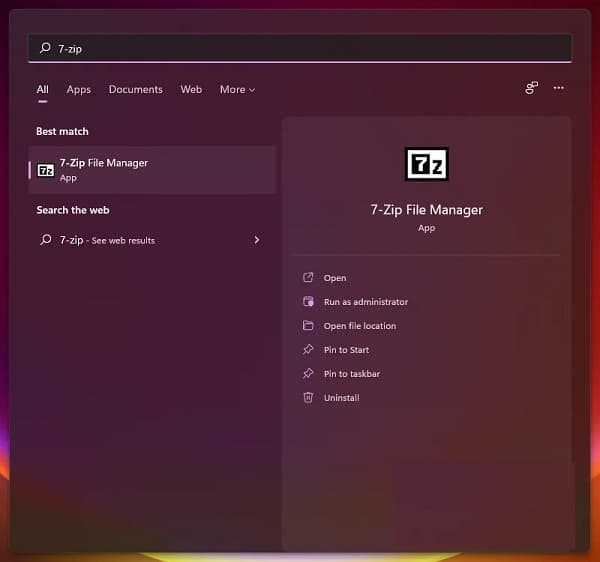Image resolution: width=600 pixels, height=562 pixels.
Task: Choose Uninstall
Action: (x=341, y=398)
